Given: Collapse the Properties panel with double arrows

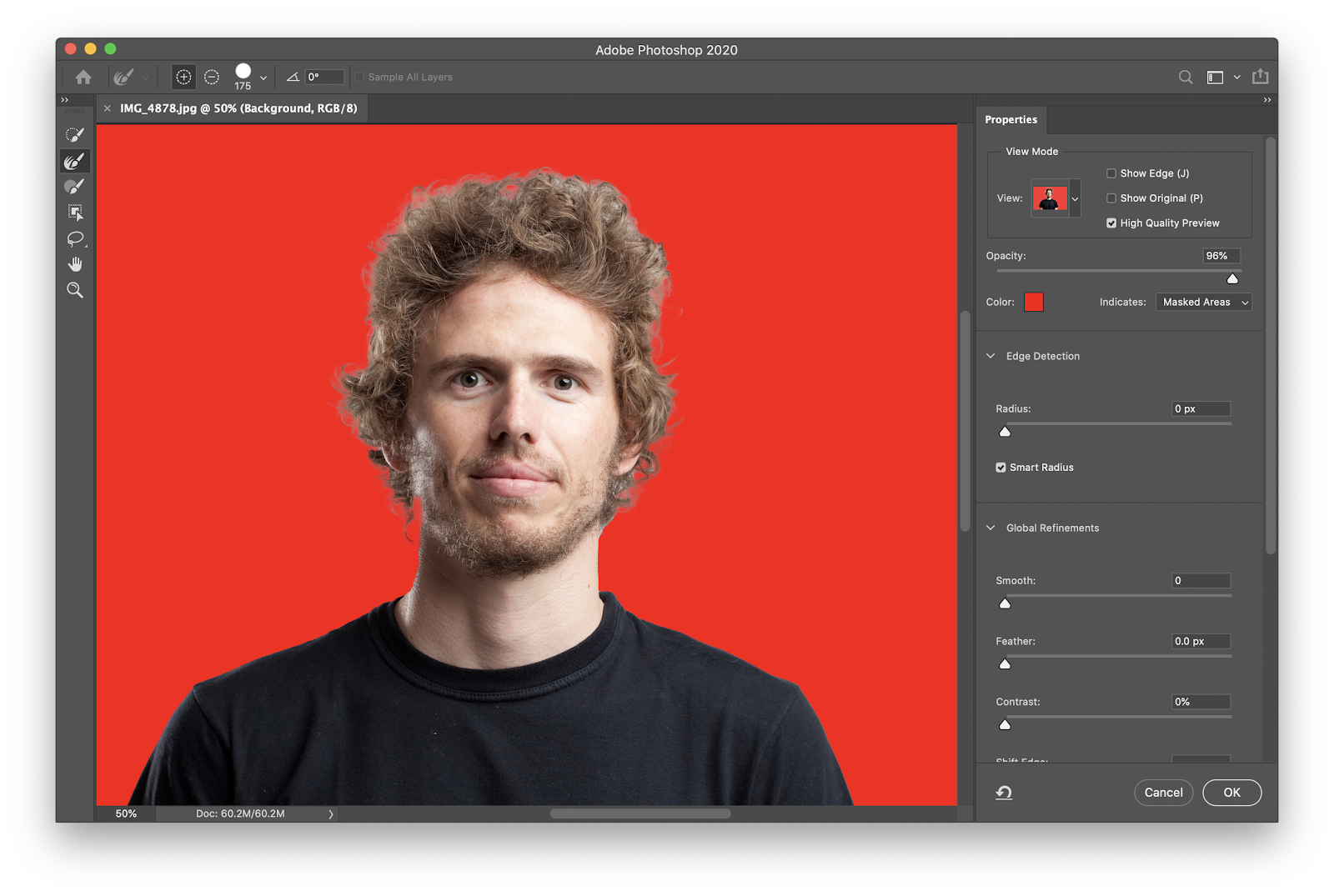Looking at the screenshot, I should 1267,100.
